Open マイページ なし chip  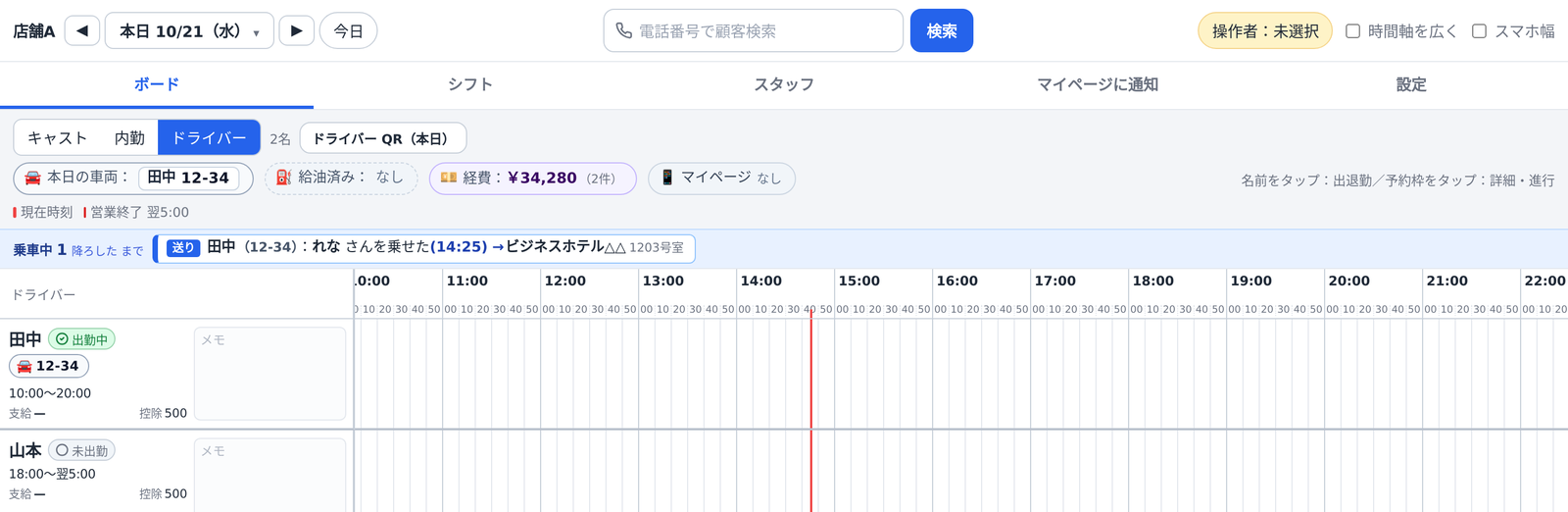click(x=721, y=178)
